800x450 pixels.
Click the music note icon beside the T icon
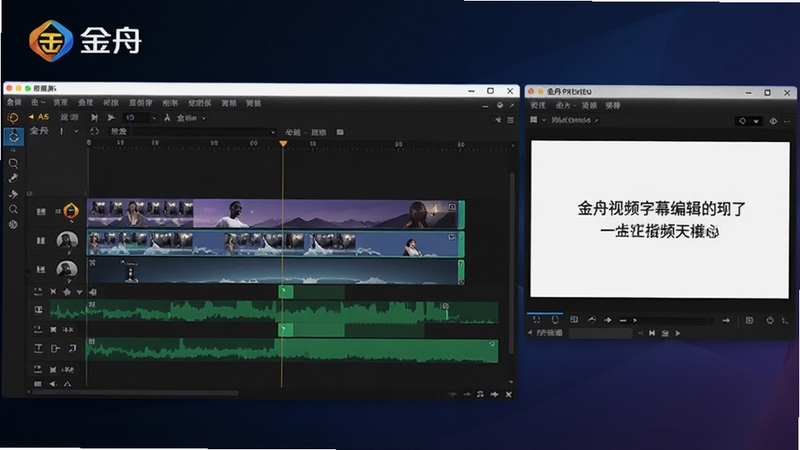pos(72,348)
